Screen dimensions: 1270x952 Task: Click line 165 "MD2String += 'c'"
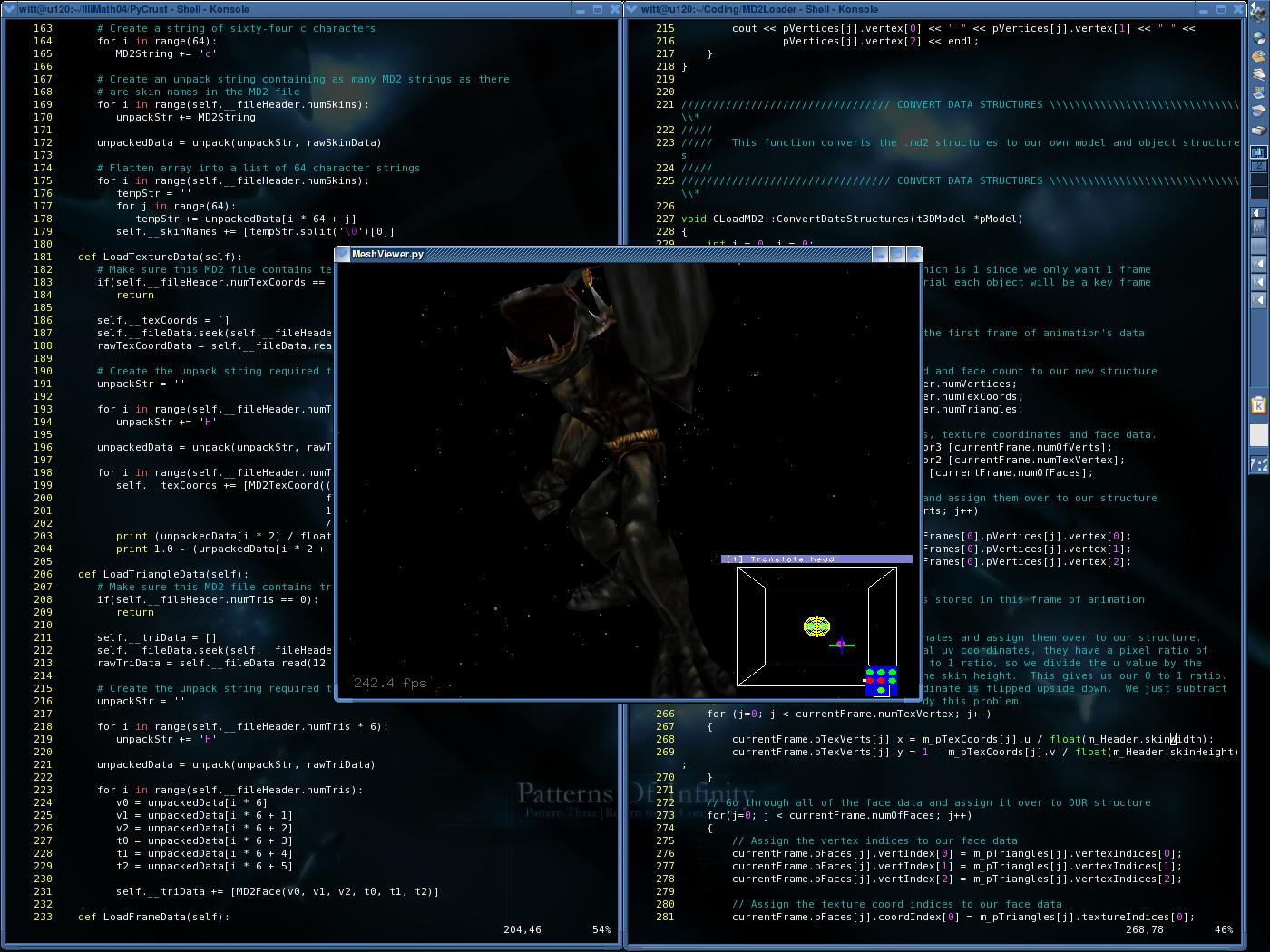click(x=166, y=53)
